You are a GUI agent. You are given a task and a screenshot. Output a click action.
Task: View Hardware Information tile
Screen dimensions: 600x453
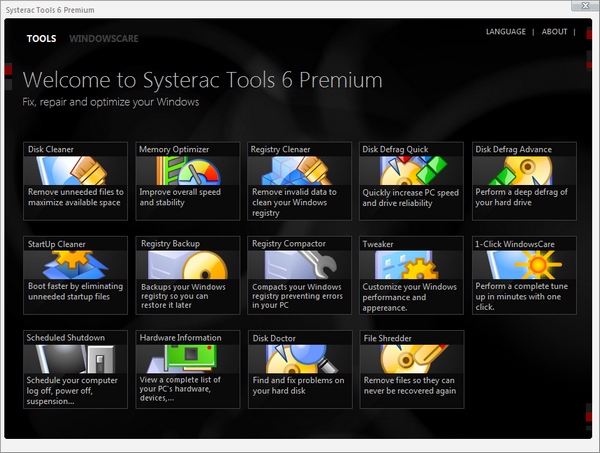pos(188,358)
